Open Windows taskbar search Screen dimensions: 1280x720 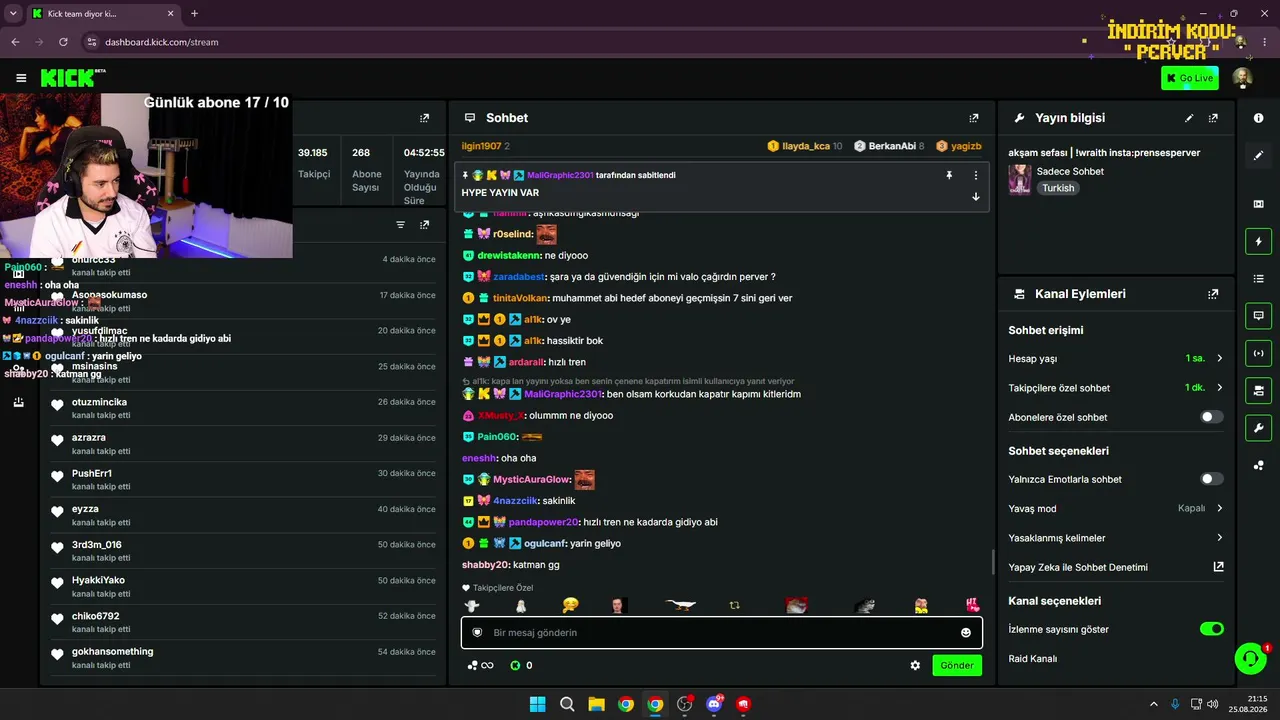click(x=567, y=704)
